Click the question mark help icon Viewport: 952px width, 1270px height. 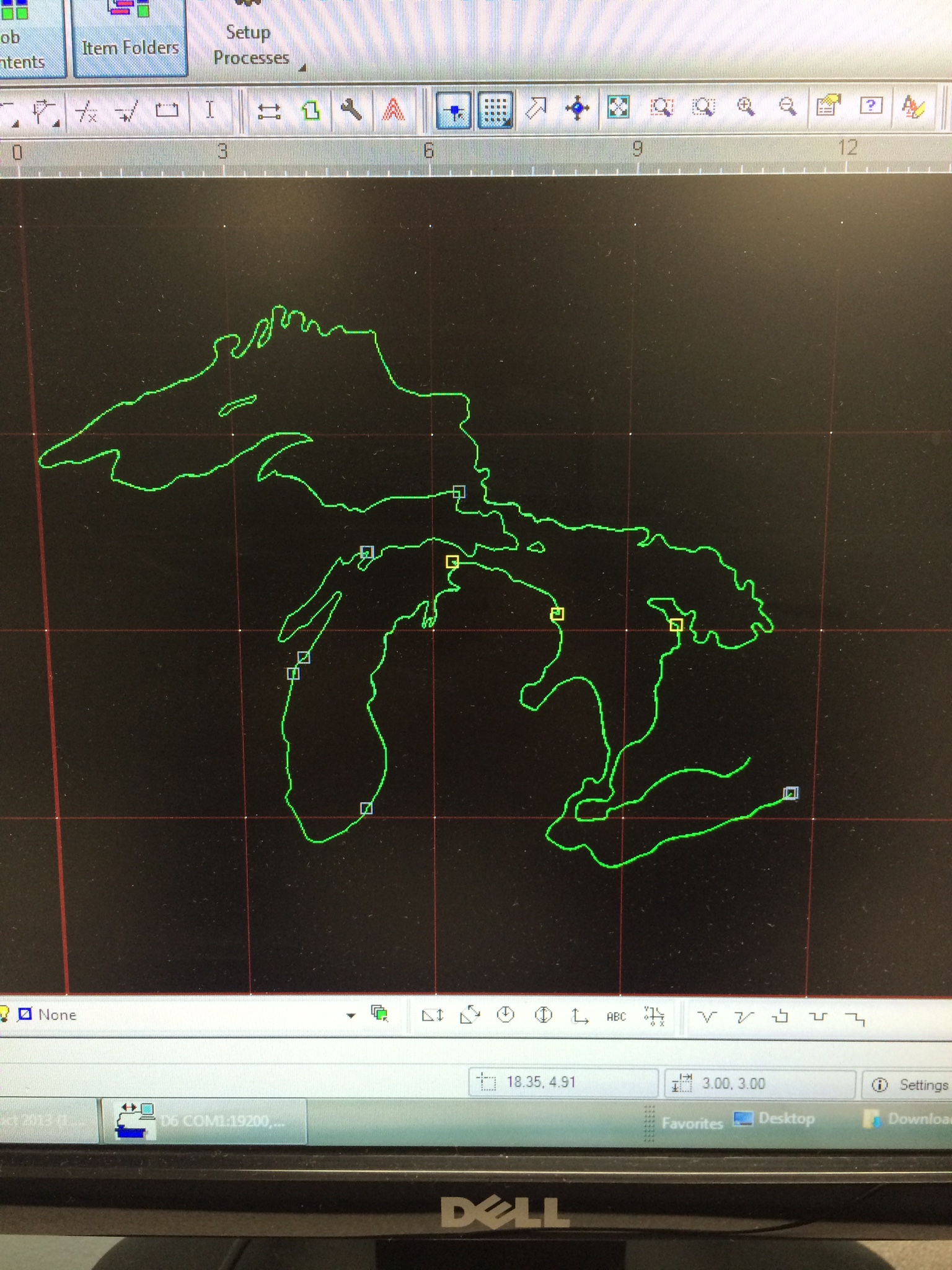[871, 105]
